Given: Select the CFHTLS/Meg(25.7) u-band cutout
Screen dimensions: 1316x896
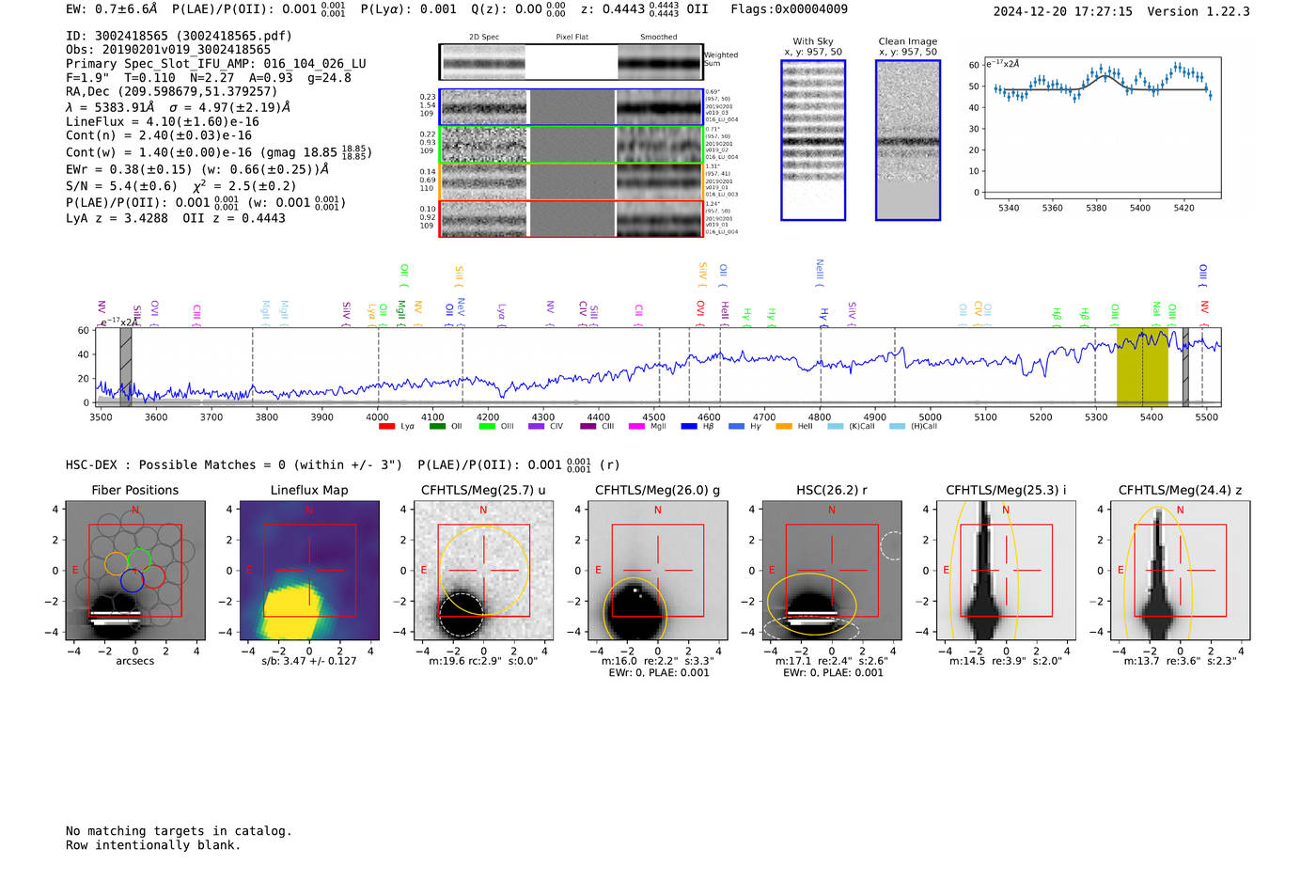Looking at the screenshot, I should [483, 571].
